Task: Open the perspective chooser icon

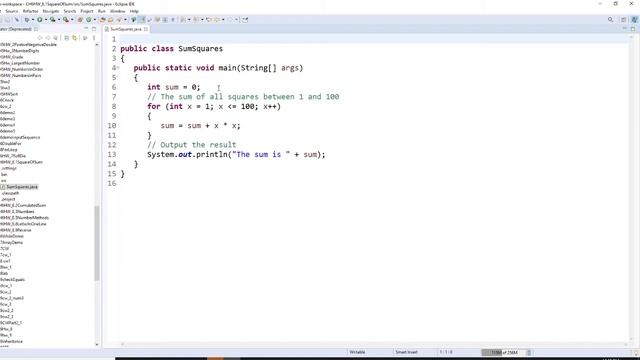Action: pos(624,20)
